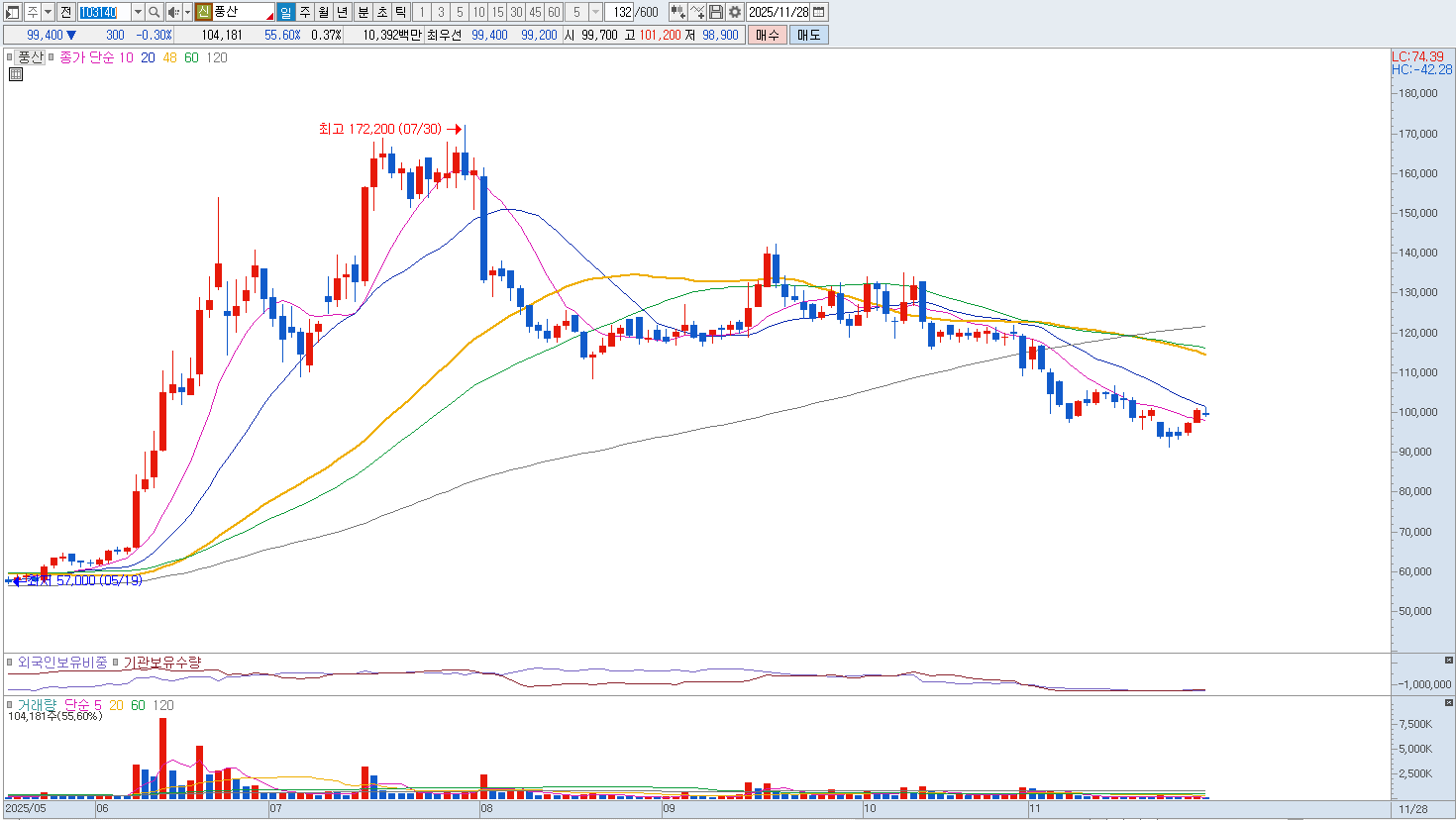Open chart settings gear icon
Screen dimensions: 1456x820
point(735,12)
